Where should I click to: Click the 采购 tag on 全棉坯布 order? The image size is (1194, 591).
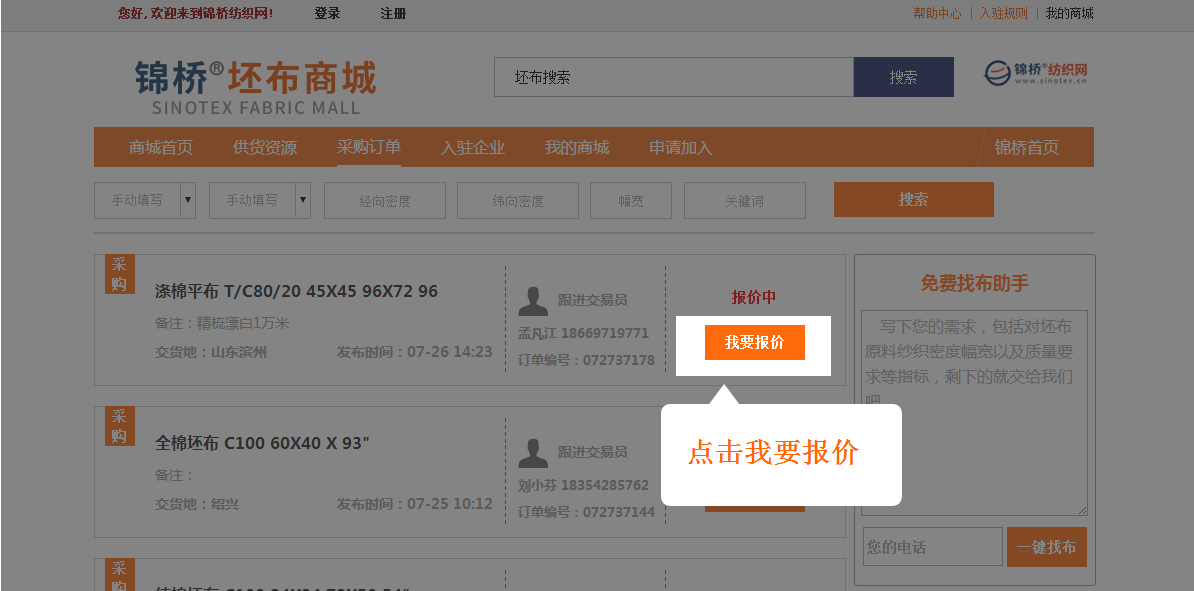(x=119, y=426)
